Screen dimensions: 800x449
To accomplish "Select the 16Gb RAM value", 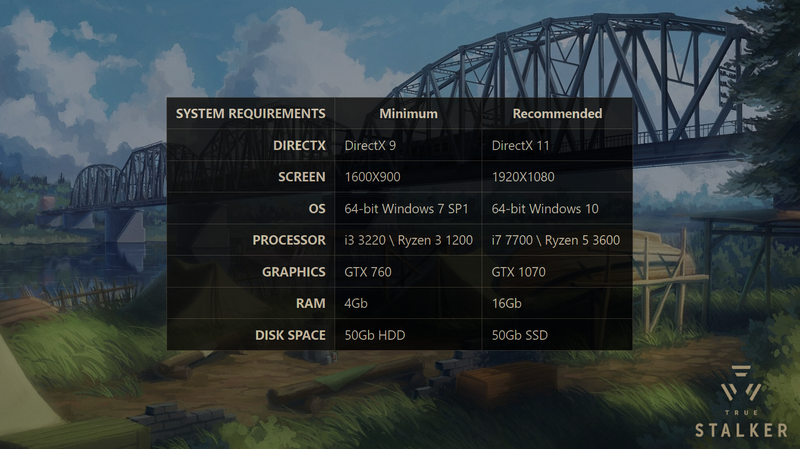I will (508, 303).
